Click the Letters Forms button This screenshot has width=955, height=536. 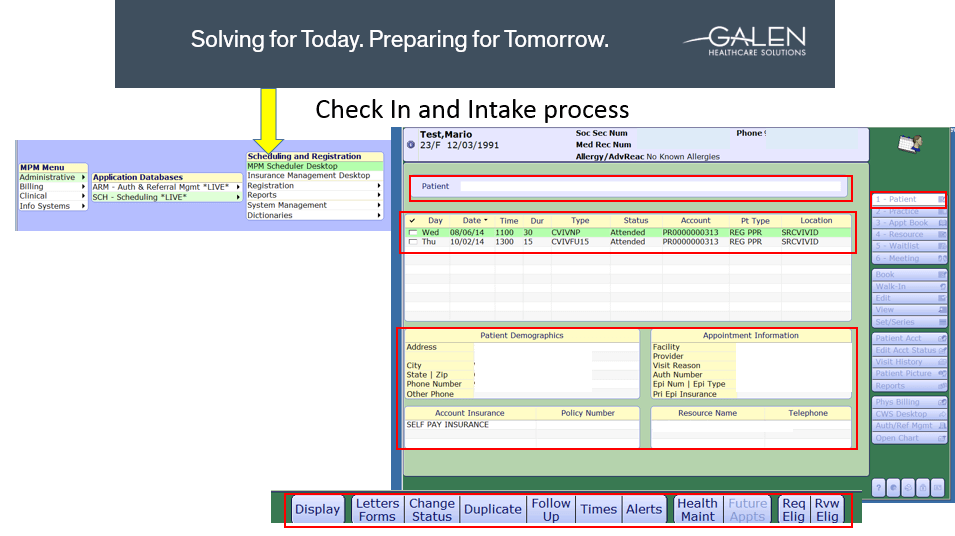pyautogui.click(x=377, y=510)
